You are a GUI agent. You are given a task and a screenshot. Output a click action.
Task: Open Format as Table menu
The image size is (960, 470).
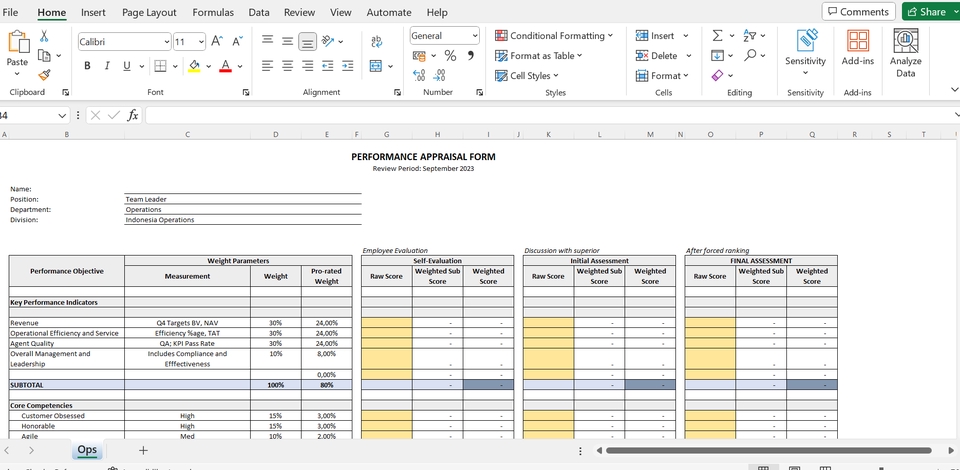click(538, 56)
